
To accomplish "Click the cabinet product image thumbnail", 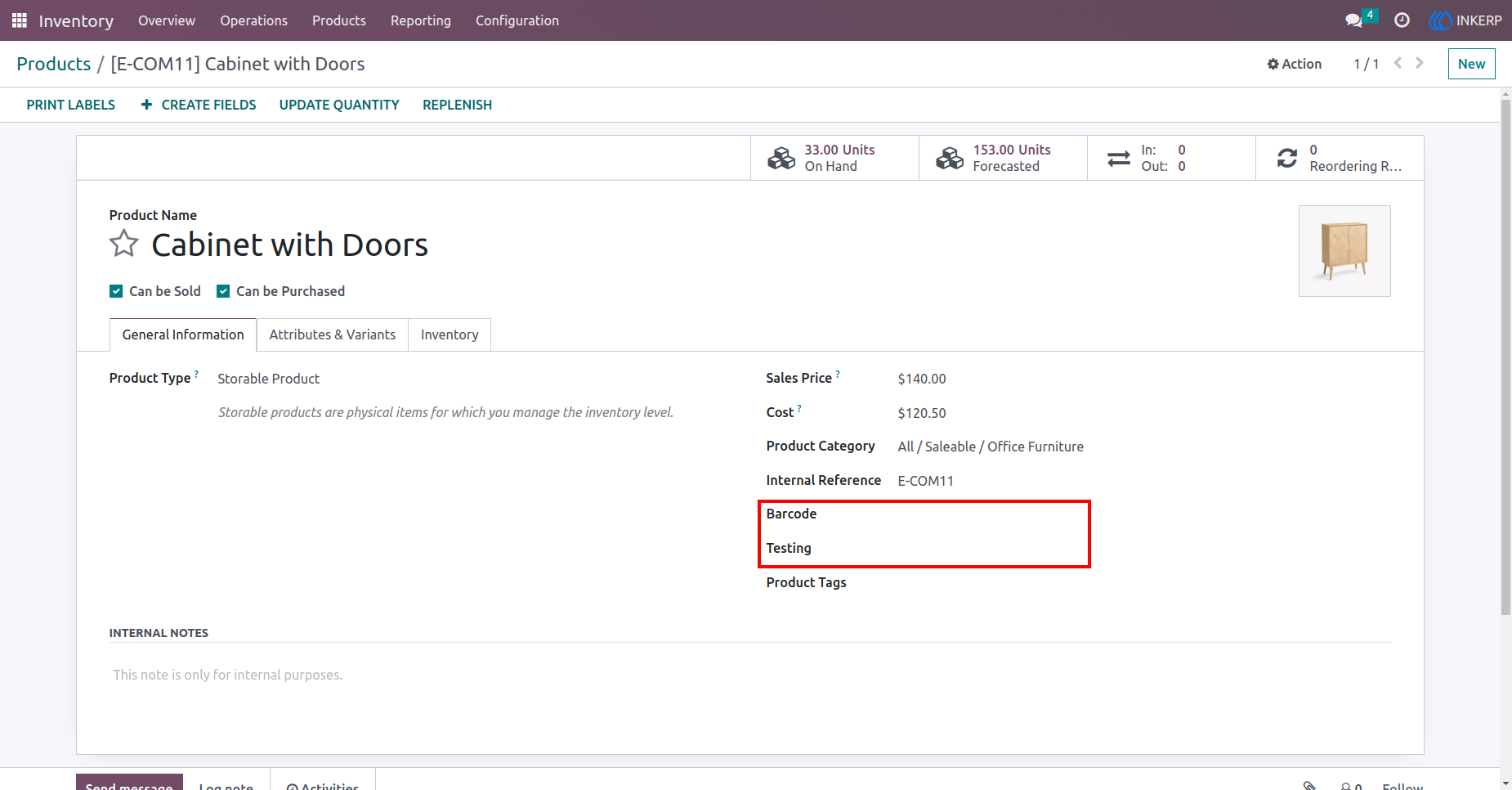I will point(1344,251).
